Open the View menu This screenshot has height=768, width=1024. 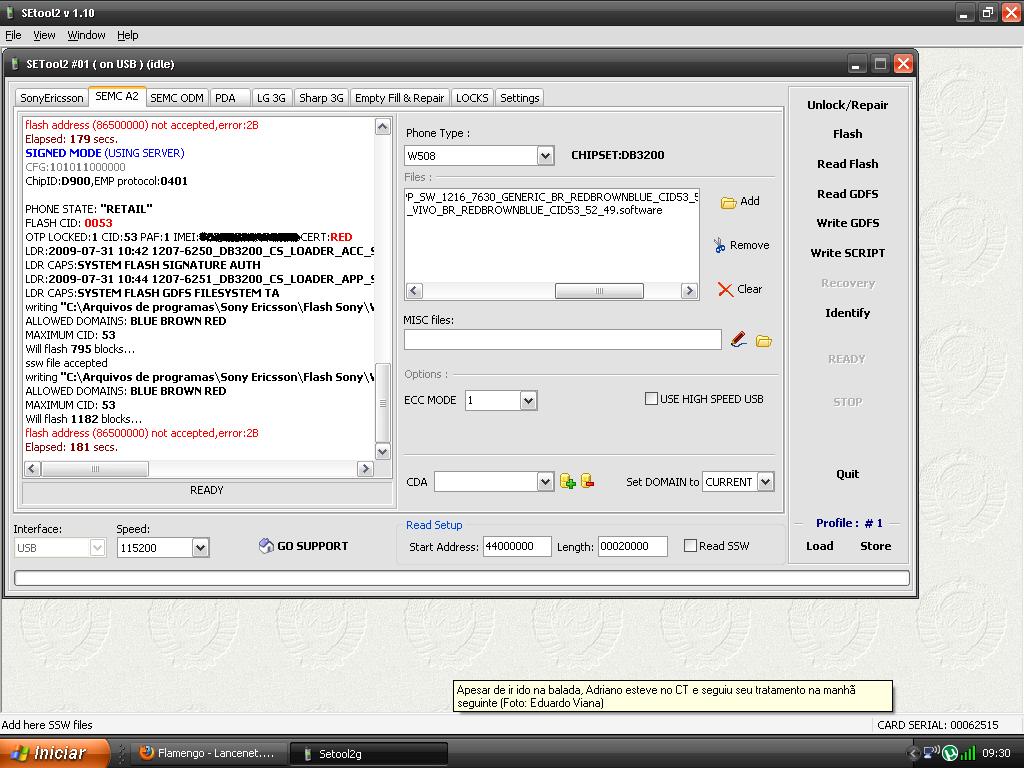tap(44, 35)
